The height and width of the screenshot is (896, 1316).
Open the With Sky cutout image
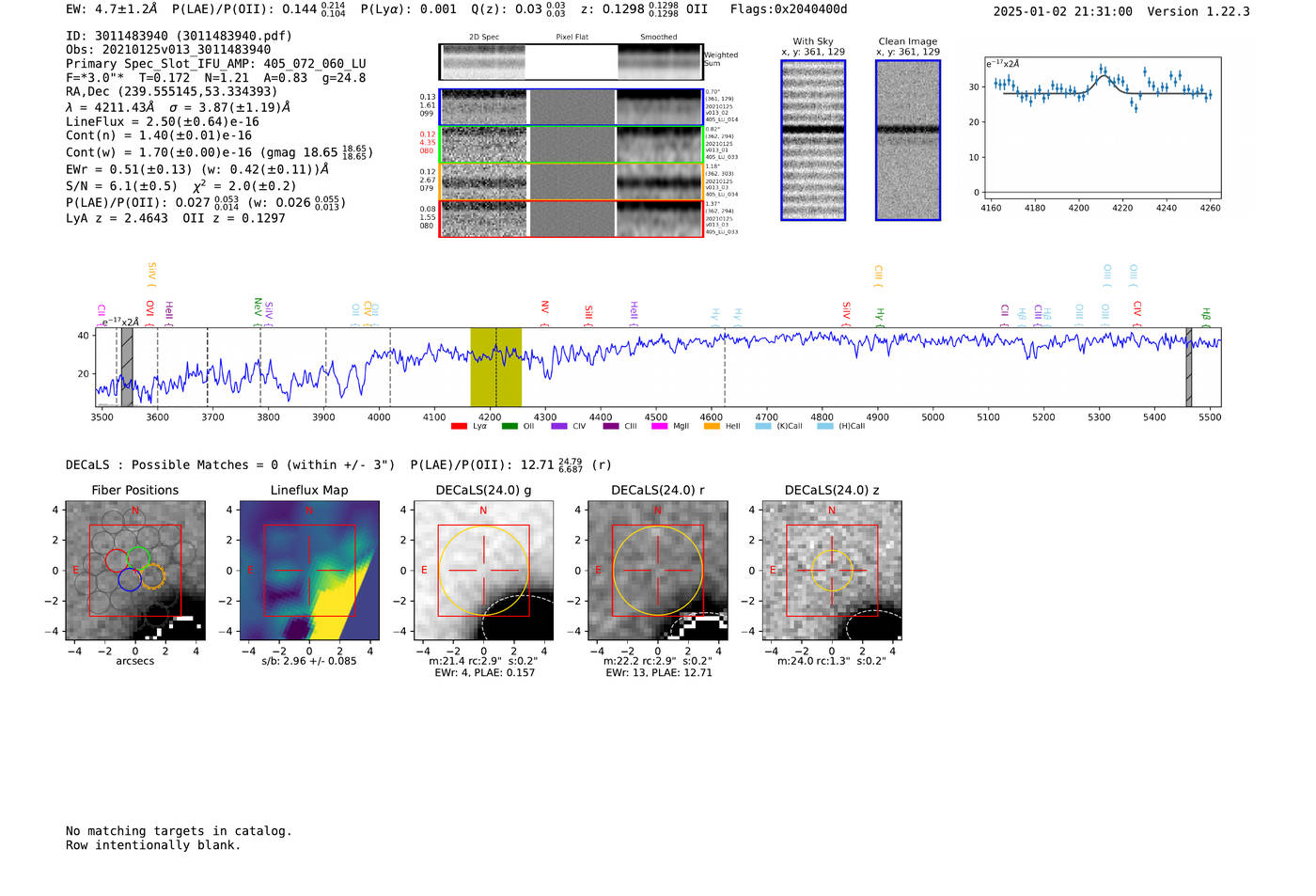click(x=813, y=140)
